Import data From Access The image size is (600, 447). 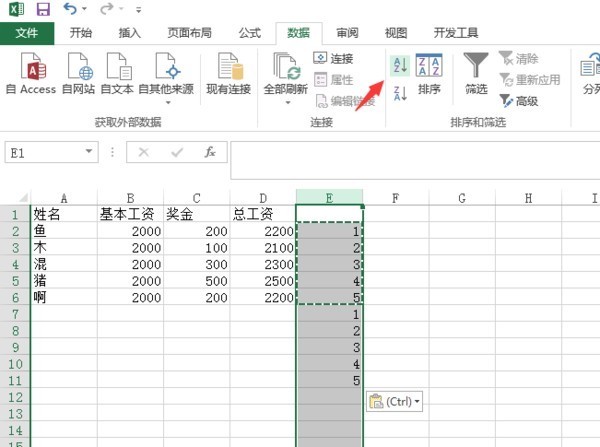31,74
